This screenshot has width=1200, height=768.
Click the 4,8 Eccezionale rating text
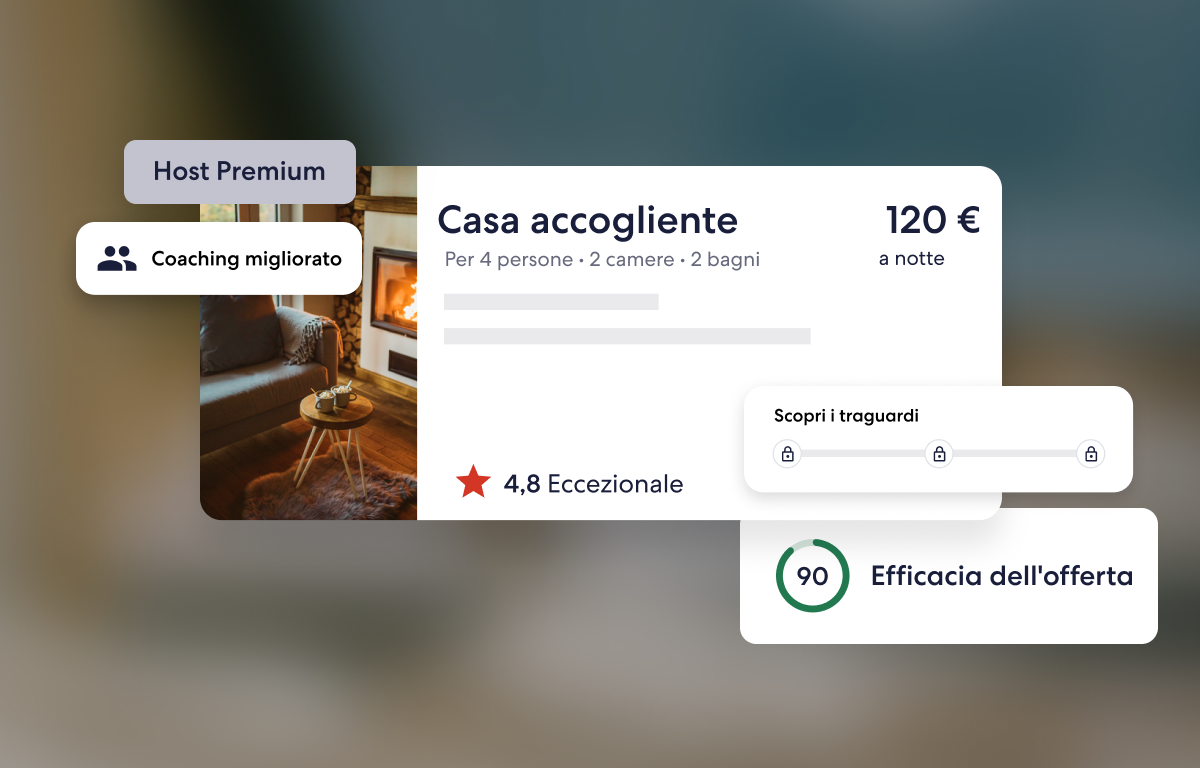tap(594, 484)
